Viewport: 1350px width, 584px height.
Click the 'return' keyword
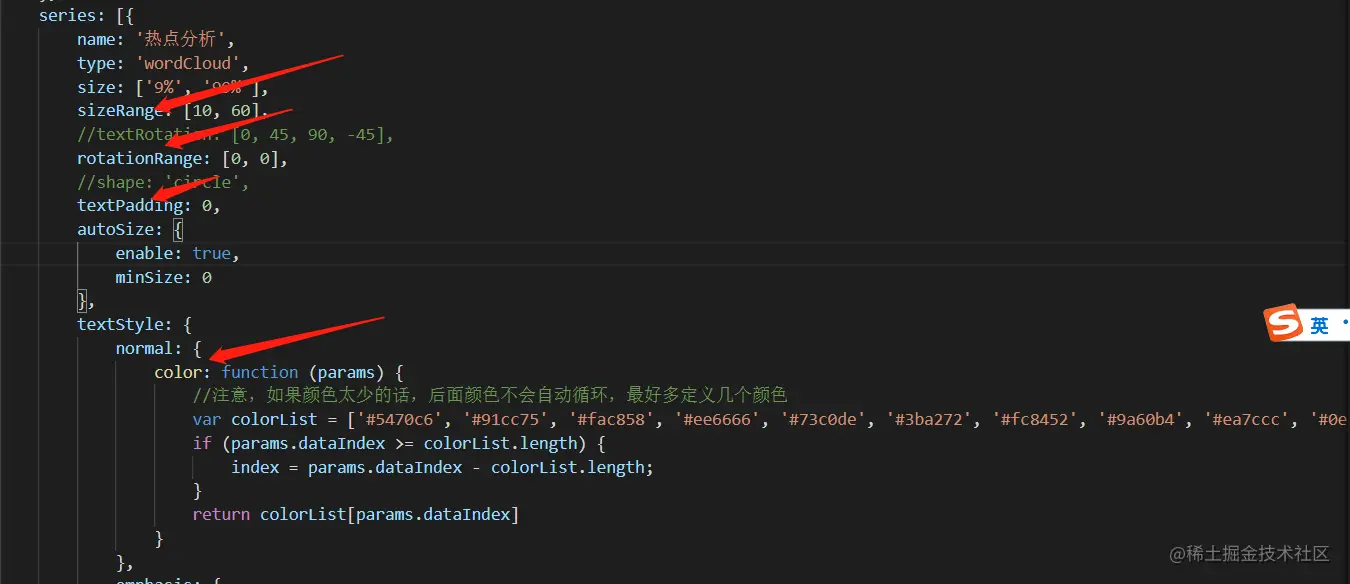[x=221, y=515]
